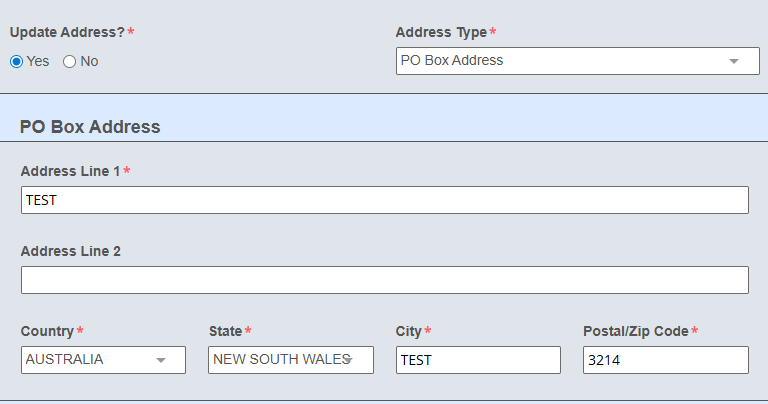
Task: Focus the empty Address Line 2 field
Action: (x=384, y=280)
